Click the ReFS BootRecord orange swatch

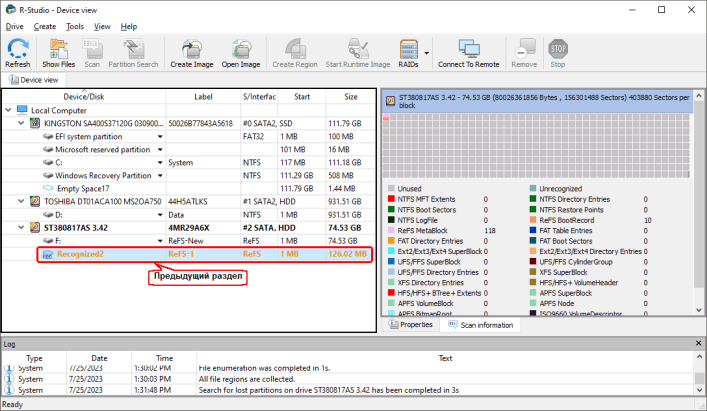[x=533, y=220]
